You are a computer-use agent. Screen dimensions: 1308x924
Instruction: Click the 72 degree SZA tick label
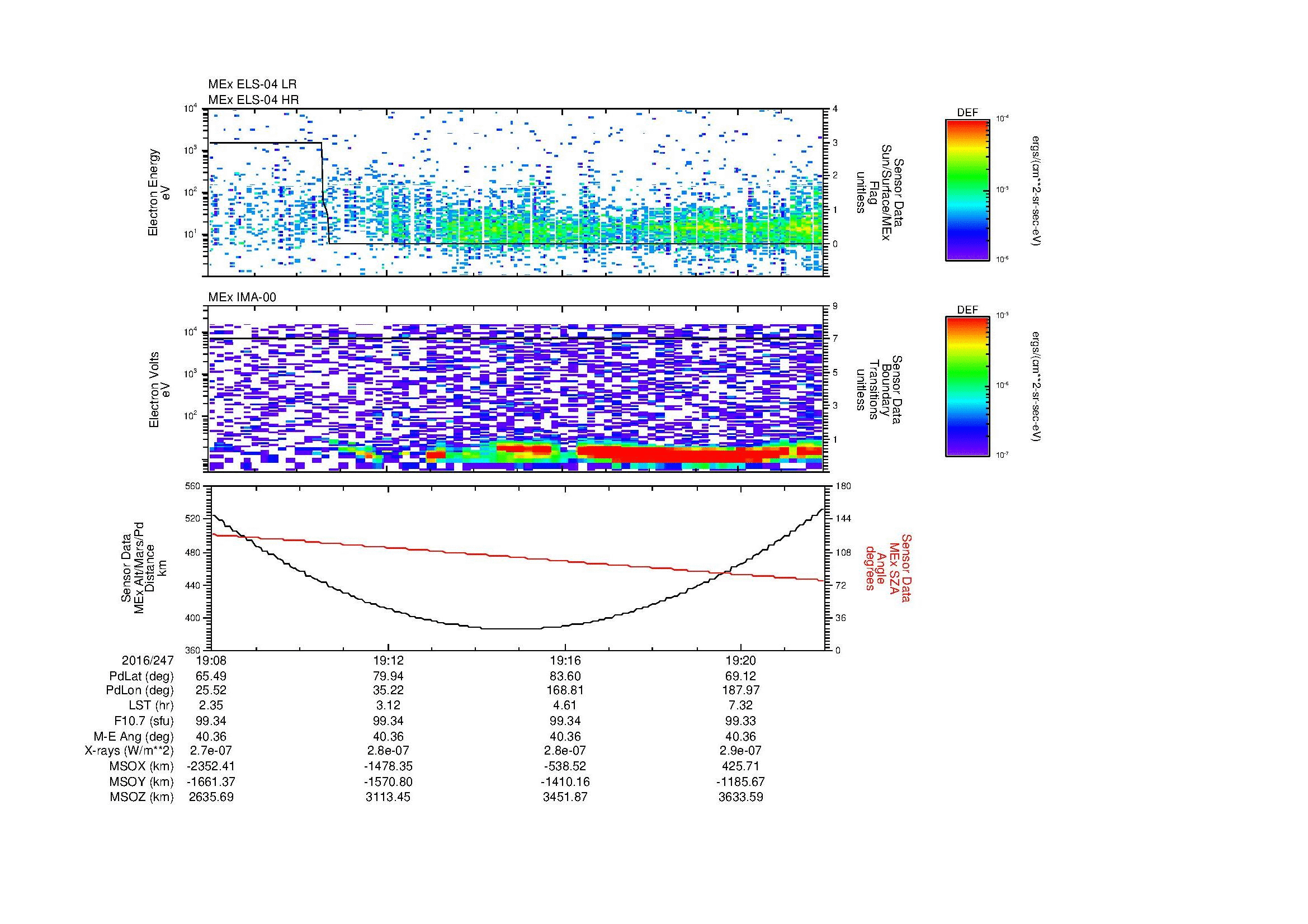[841, 585]
